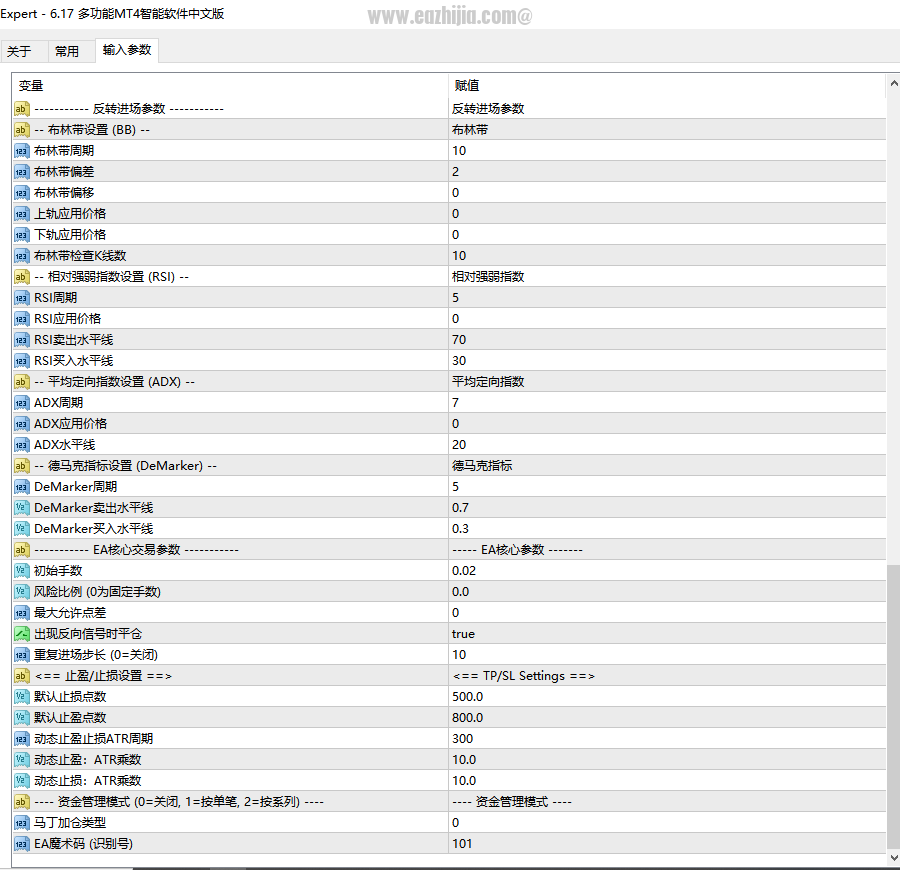Click the string icon for 平均定向指数设置 (ADX)

point(21,382)
